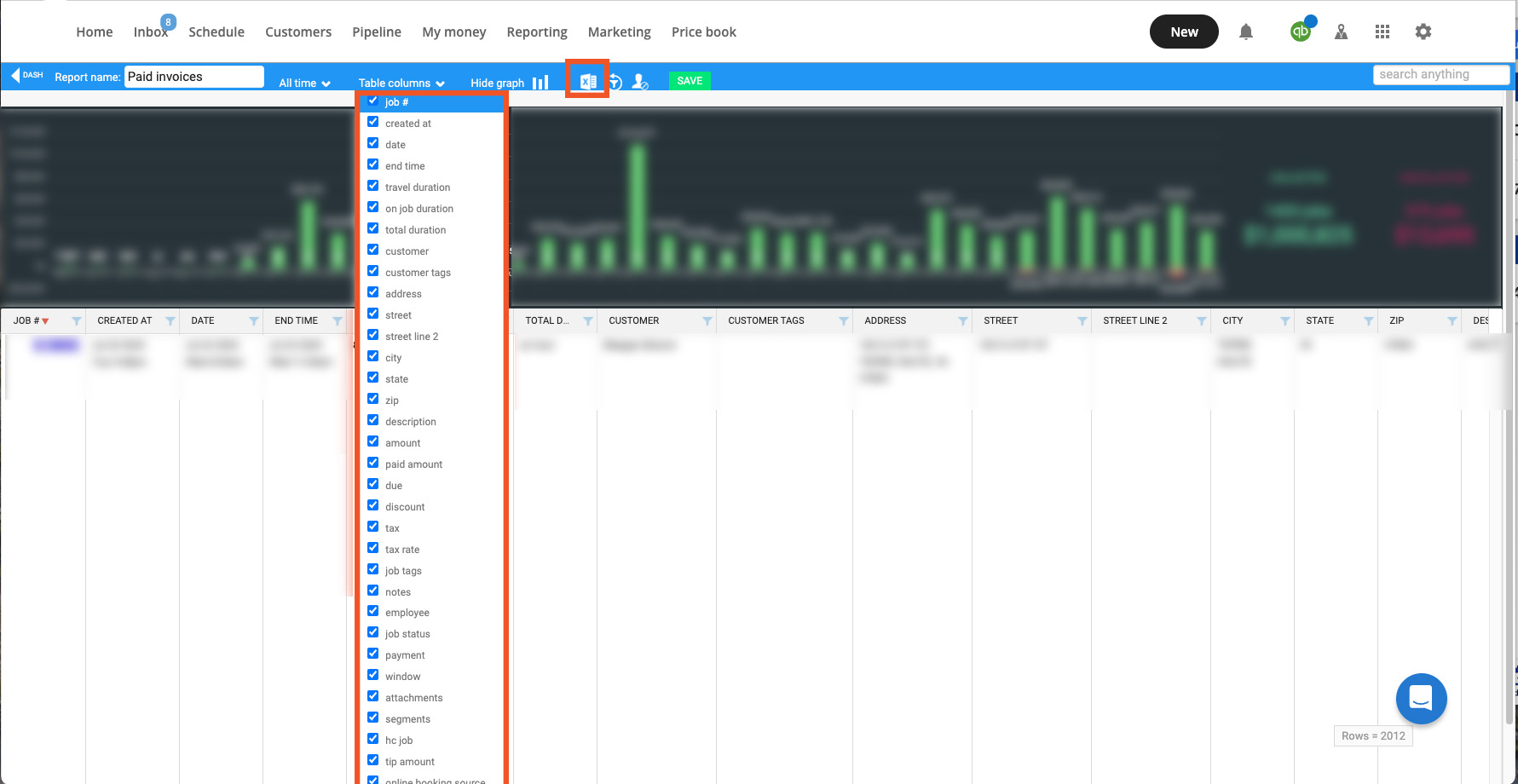Filter the JOB # column
1518x784 pixels.
[x=77, y=321]
